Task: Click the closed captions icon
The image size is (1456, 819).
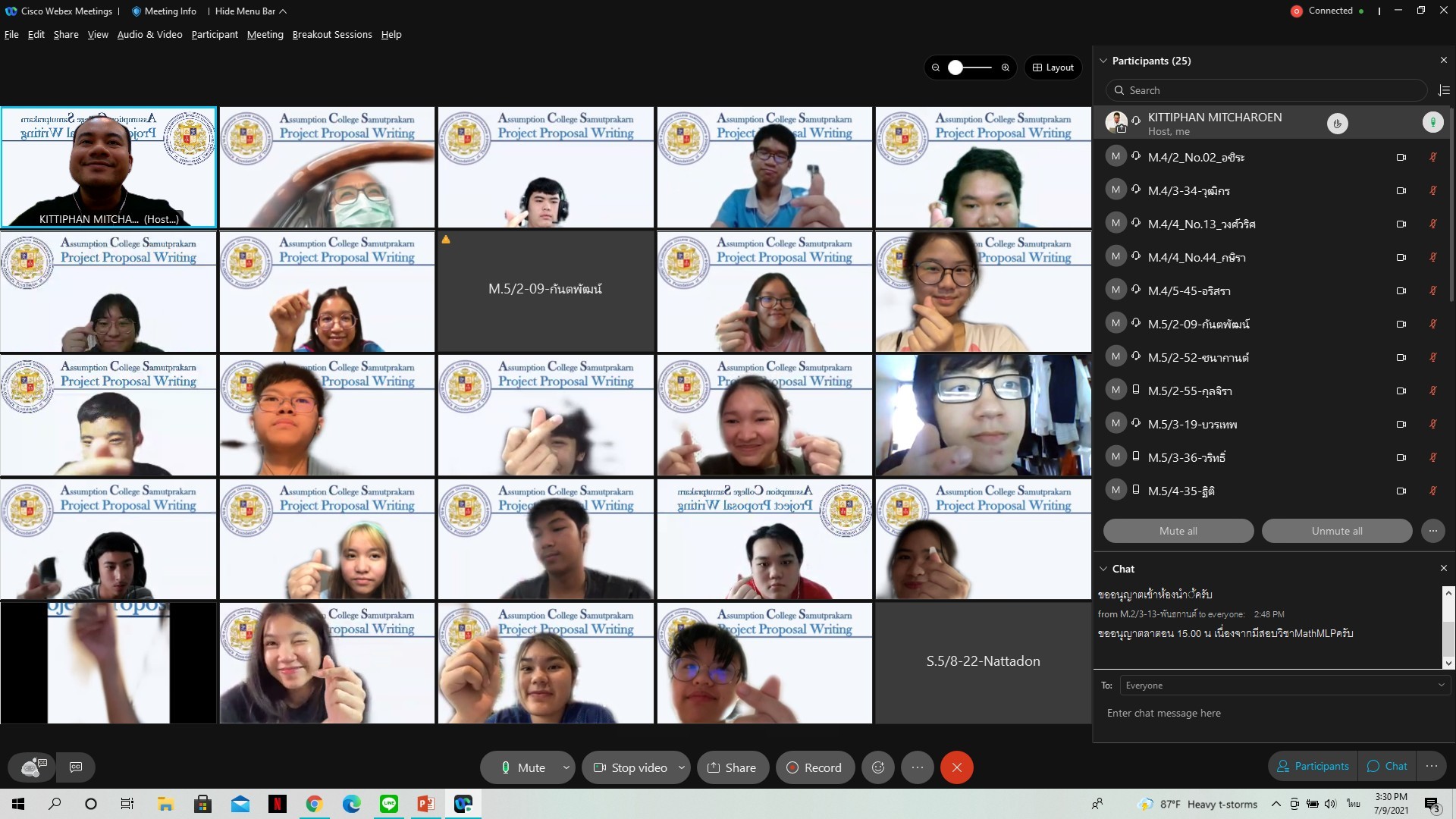Action: pos(76,767)
